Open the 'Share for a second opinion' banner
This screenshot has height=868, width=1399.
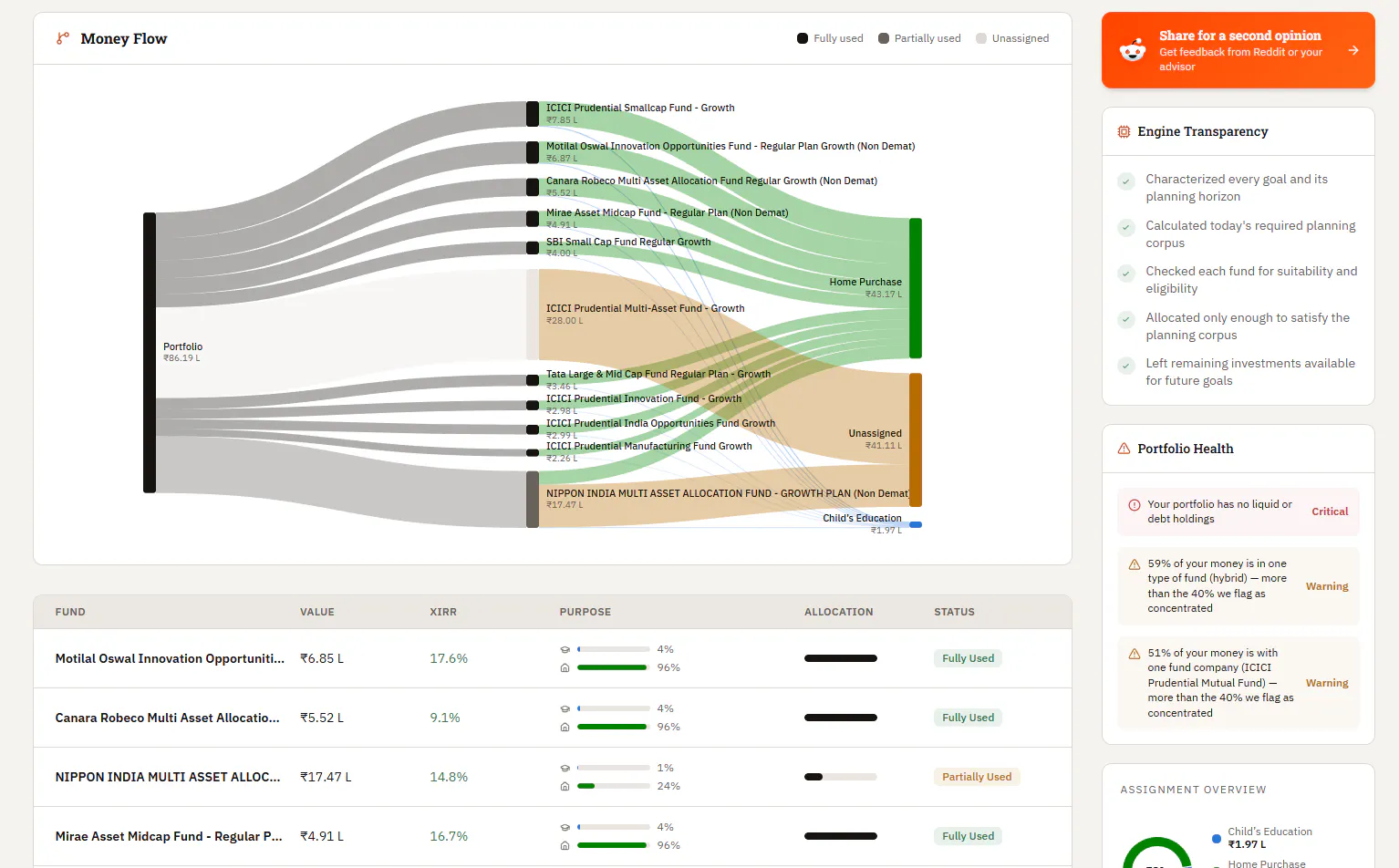coord(1238,50)
